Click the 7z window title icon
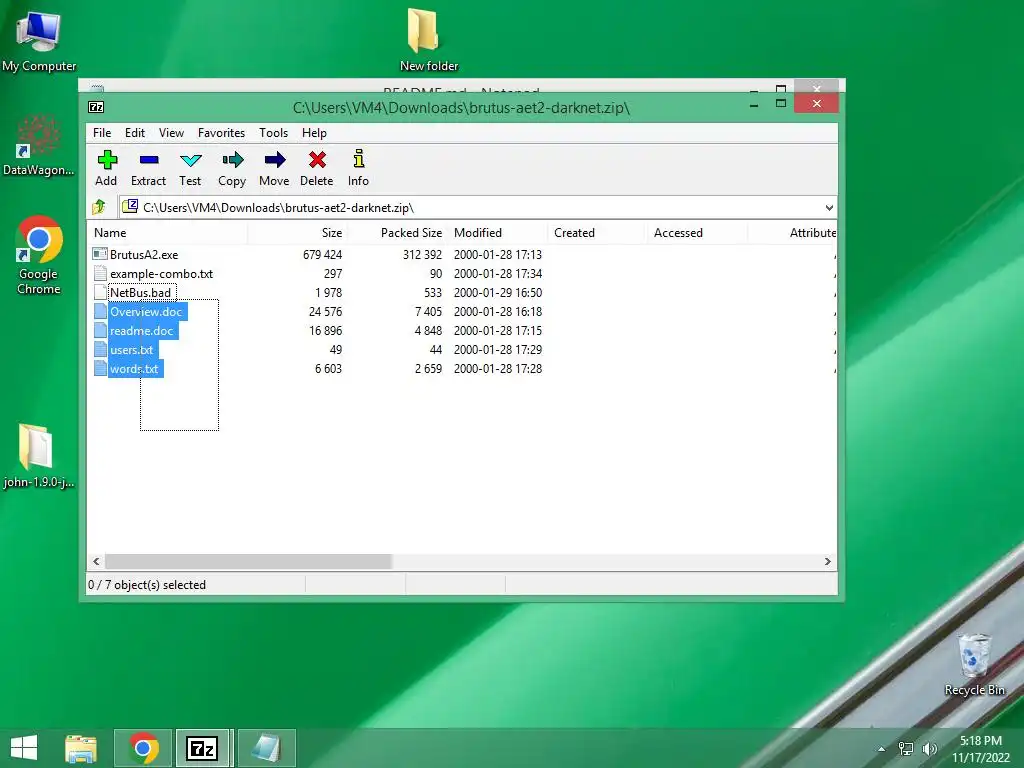The width and height of the screenshot is (1024, 768). point(96,107)
